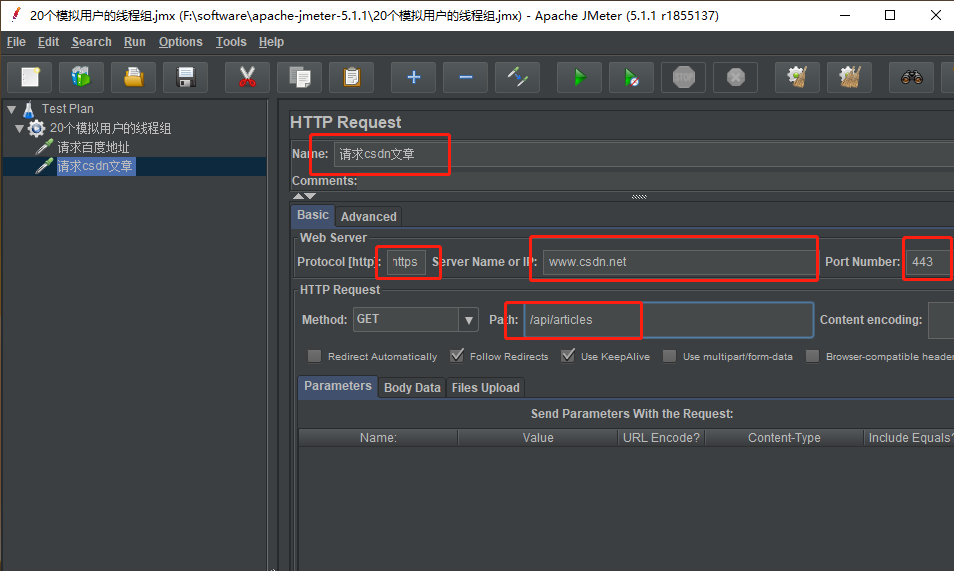
Task: Click the Value column header
Action: pos(538,438)
